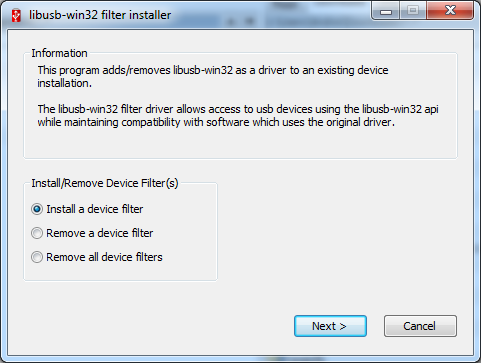Click the "Remove all device filters" label text
The height and width of the screenshot is (363, 481).
click(x=104, y=257)
